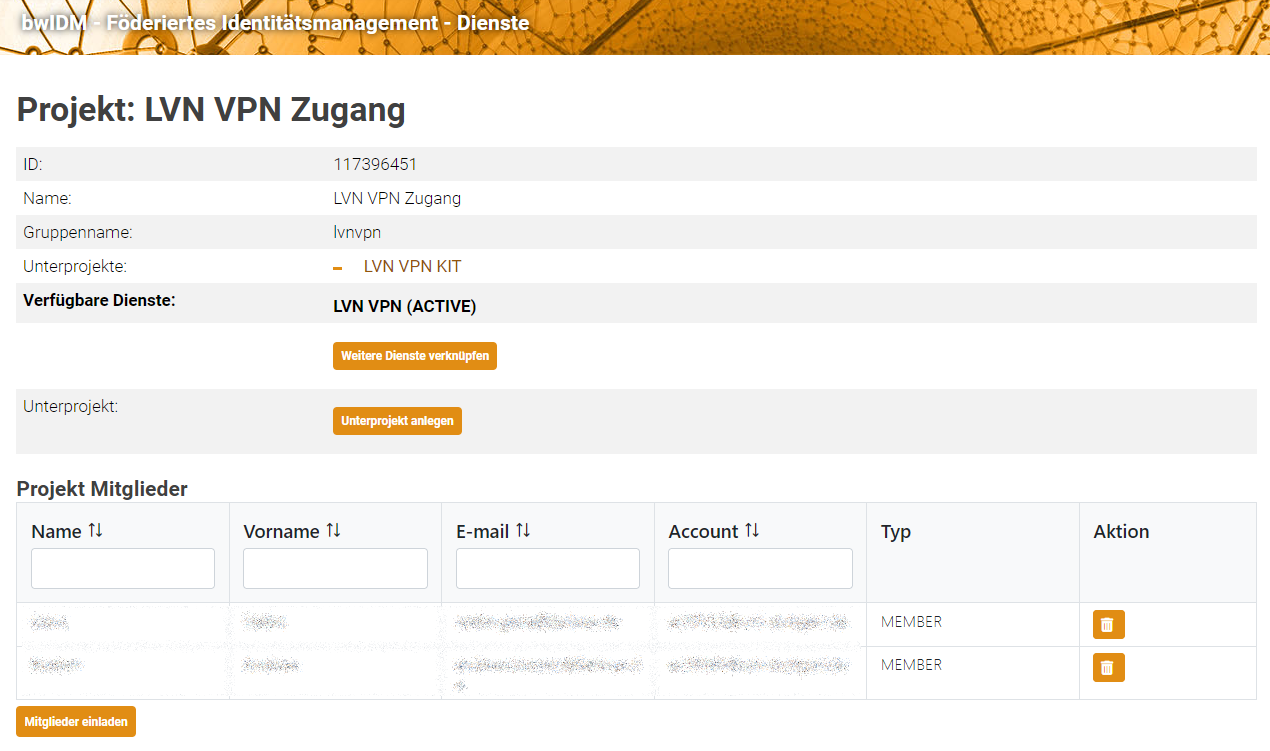The width and height of the screenshot is (1270, 751).
Task: Select MEMBER type in second row
Action: point(911,665)
